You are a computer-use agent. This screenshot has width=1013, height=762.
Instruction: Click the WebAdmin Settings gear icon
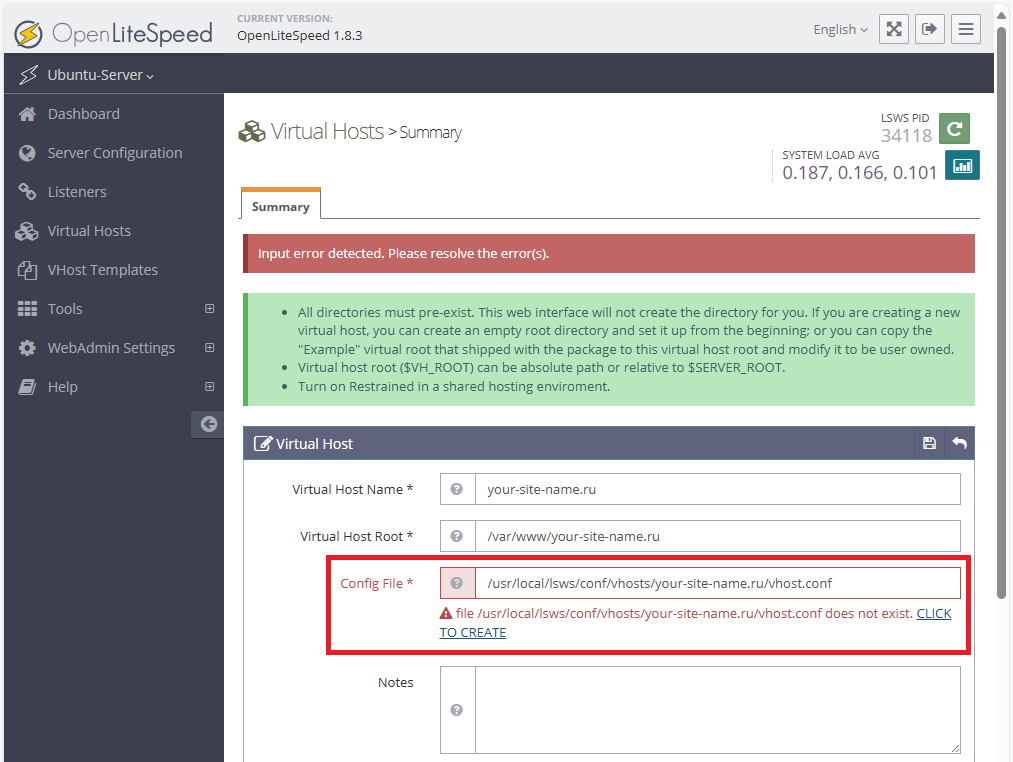click(x=27, y=348)
